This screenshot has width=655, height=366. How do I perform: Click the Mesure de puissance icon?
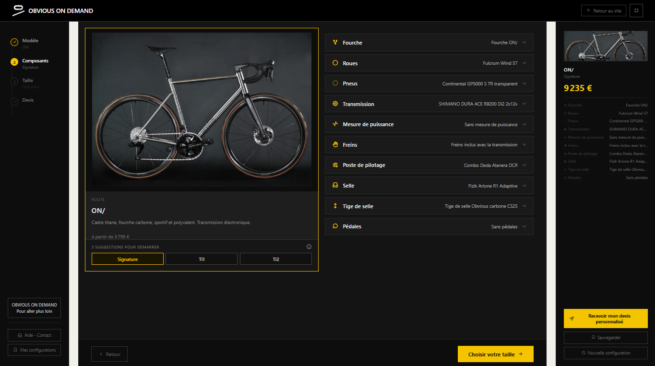(x=335, y=124)
